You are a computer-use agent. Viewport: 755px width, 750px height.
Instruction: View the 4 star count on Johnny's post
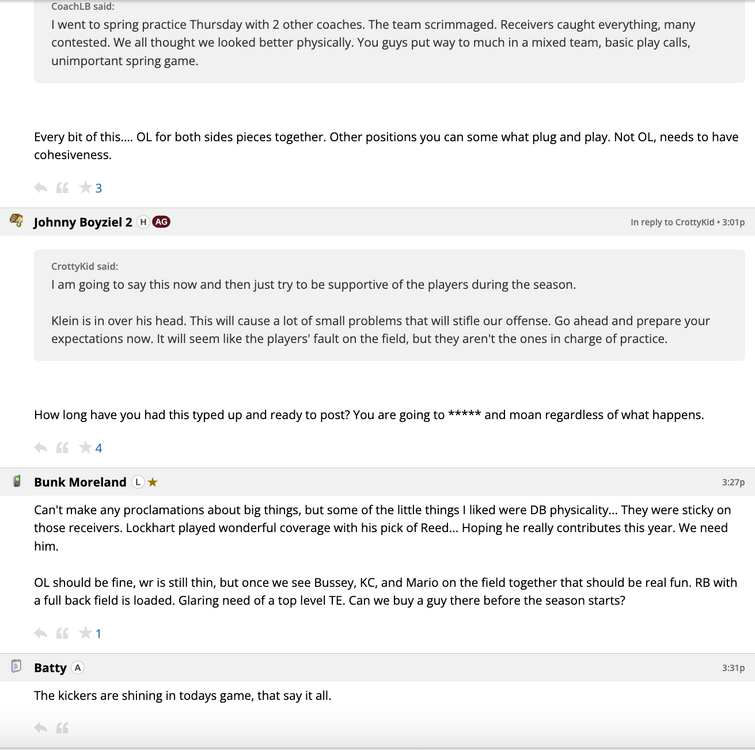click(99, 448)
